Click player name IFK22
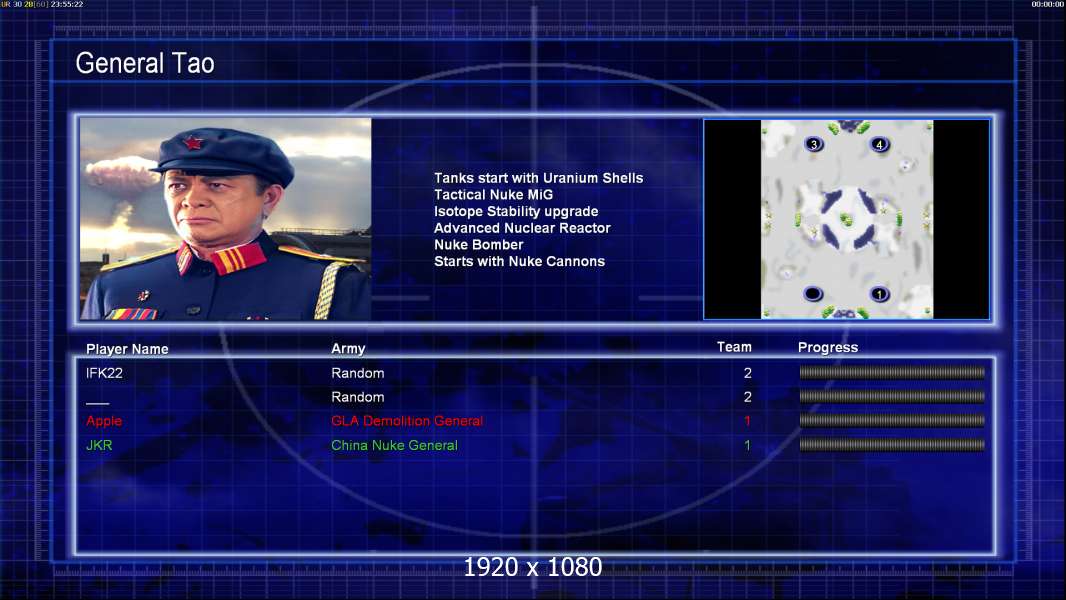Viewport: 1066px width, 600px height. (x=104, y=373)
